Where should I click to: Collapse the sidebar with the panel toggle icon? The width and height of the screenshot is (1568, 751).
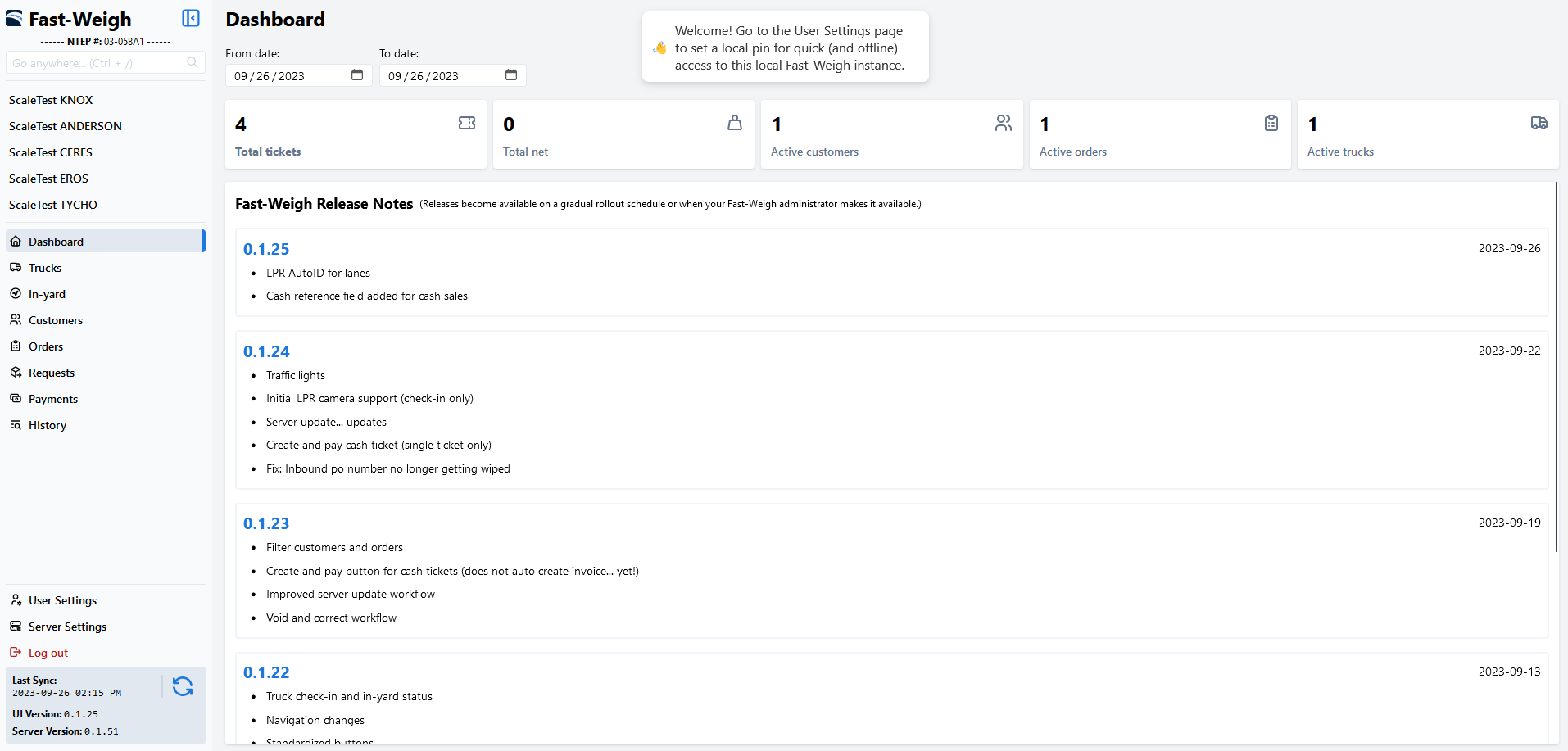point(191,18)
